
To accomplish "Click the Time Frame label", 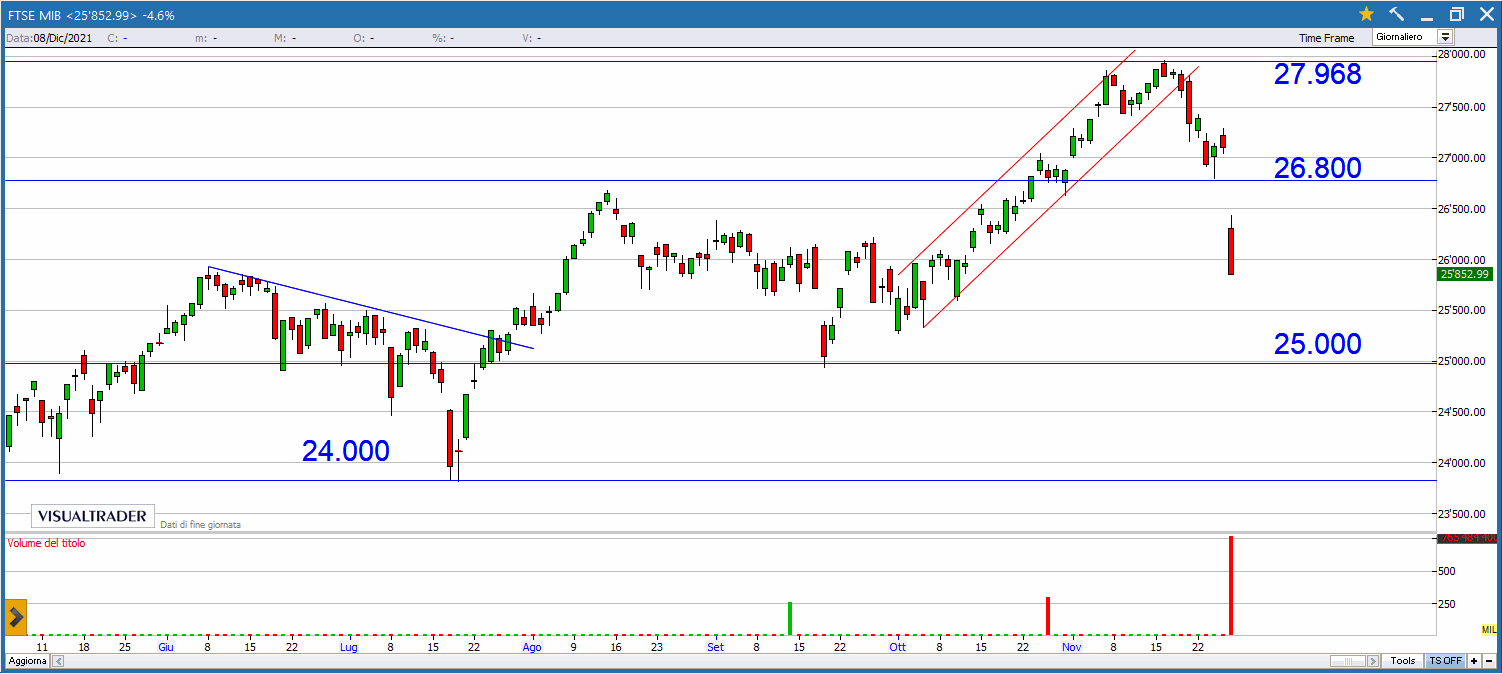I will point(1327,38).
